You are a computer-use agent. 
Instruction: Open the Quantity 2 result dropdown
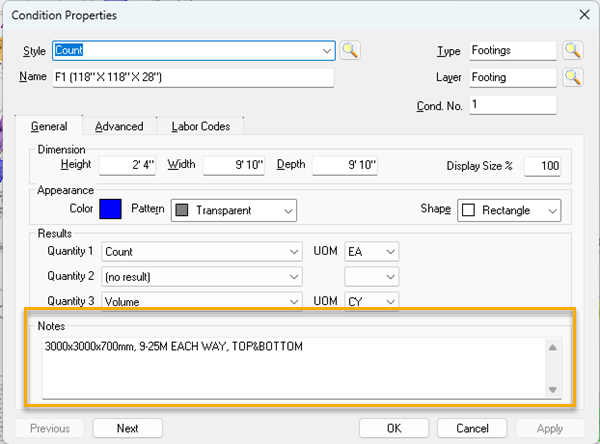click(202, 277)
